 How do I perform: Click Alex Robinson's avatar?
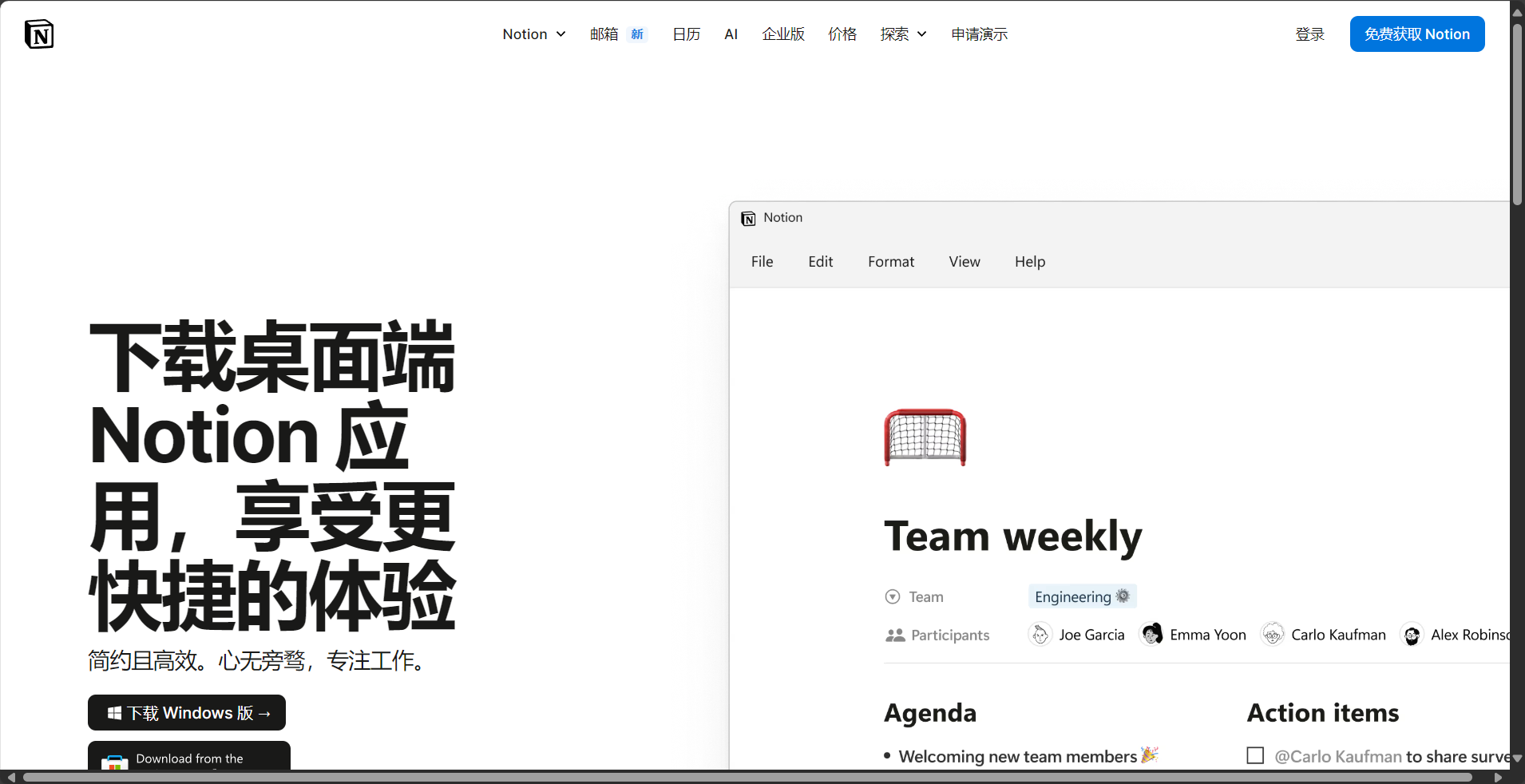tap(1412, 635)
